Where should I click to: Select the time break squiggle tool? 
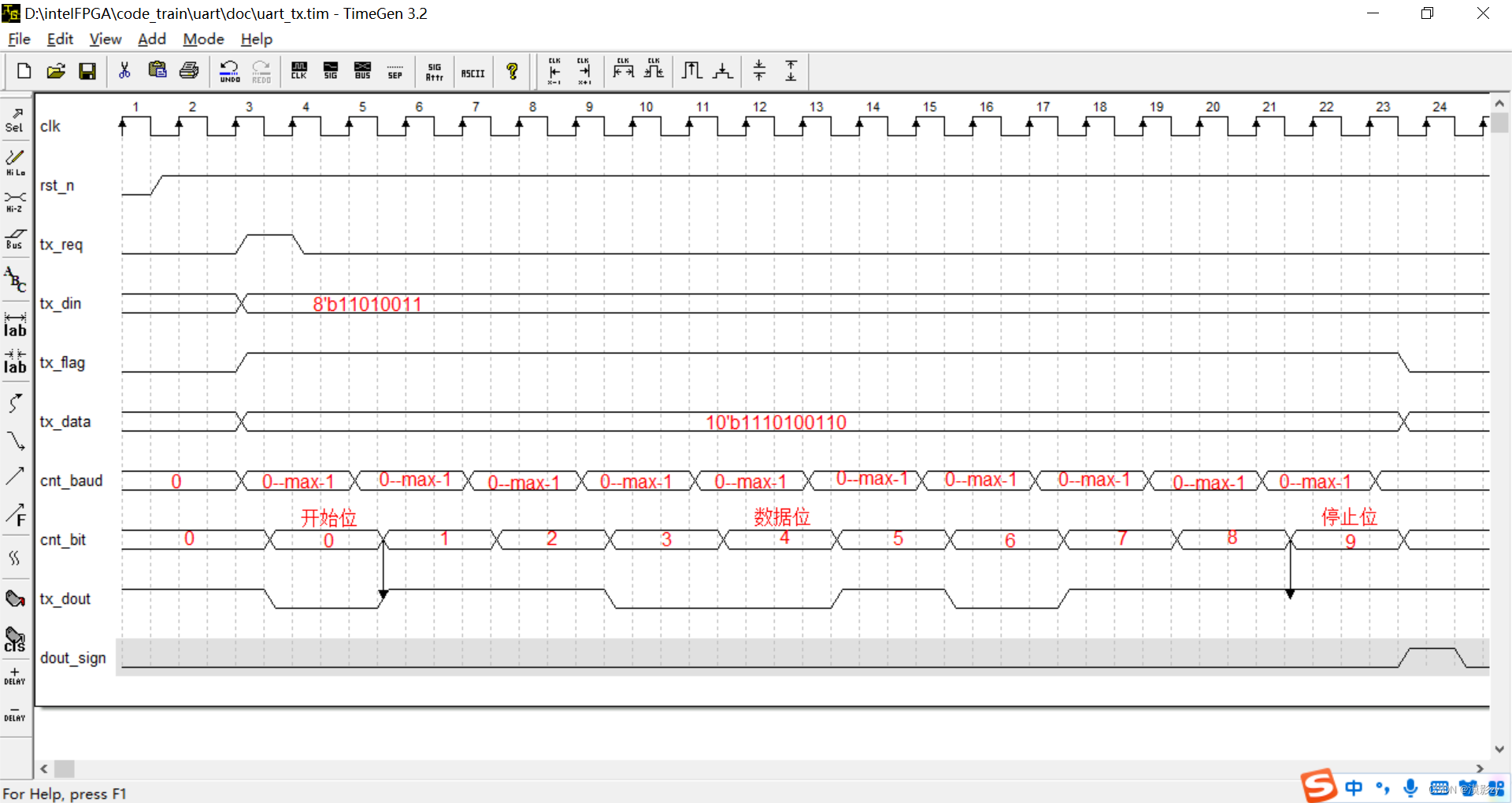pos(15,557)
